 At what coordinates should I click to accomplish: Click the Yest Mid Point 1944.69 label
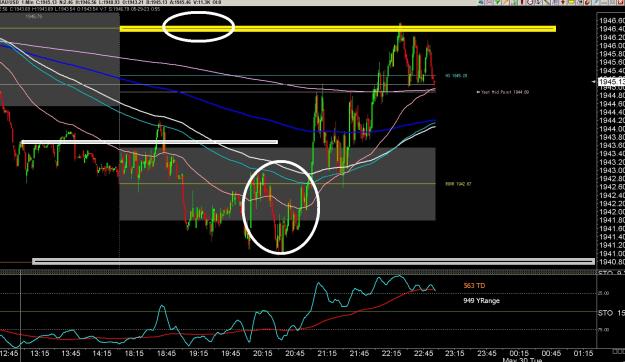(503, 92)
